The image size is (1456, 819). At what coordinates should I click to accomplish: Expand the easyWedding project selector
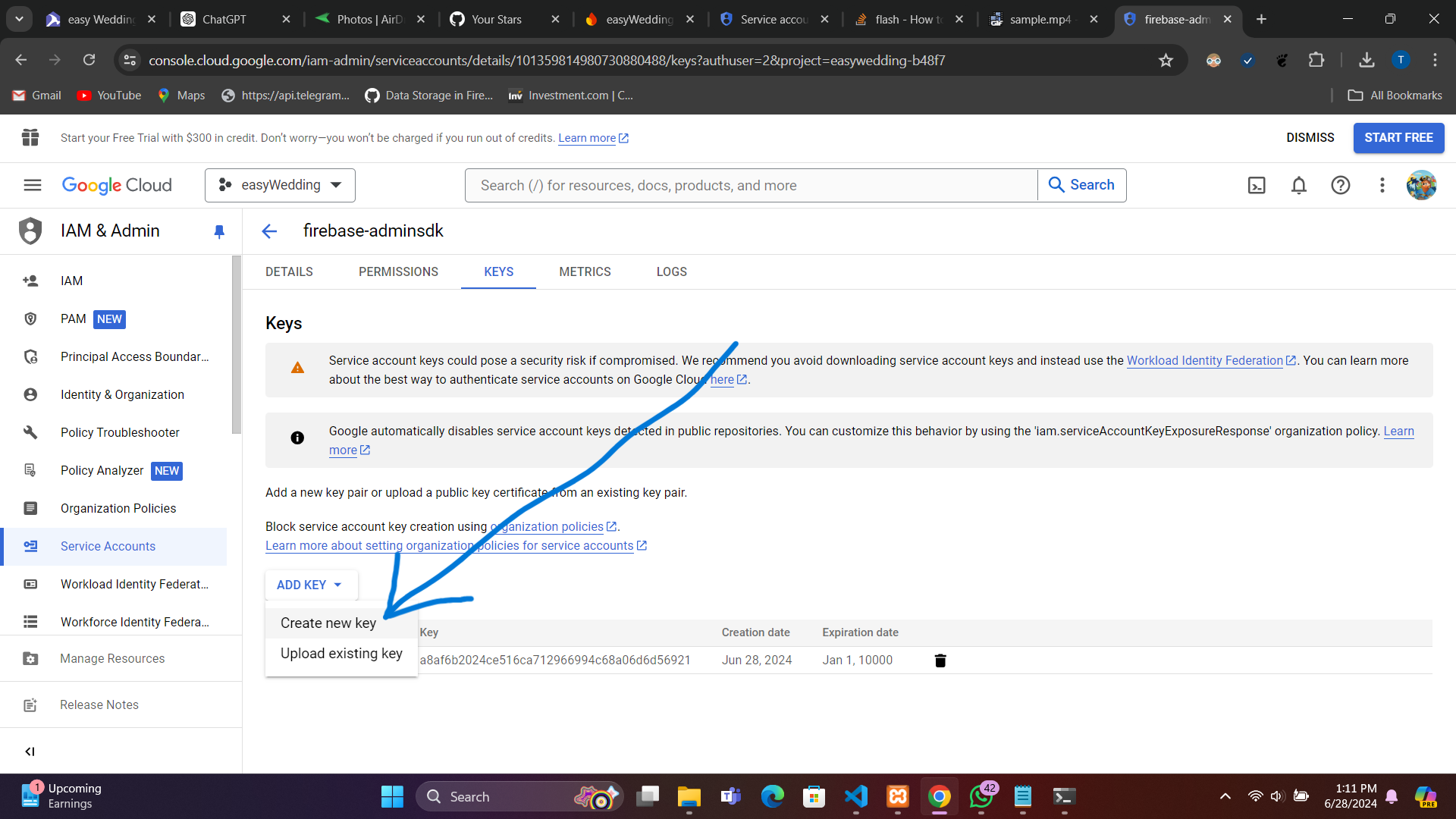(x=280, y=185)
